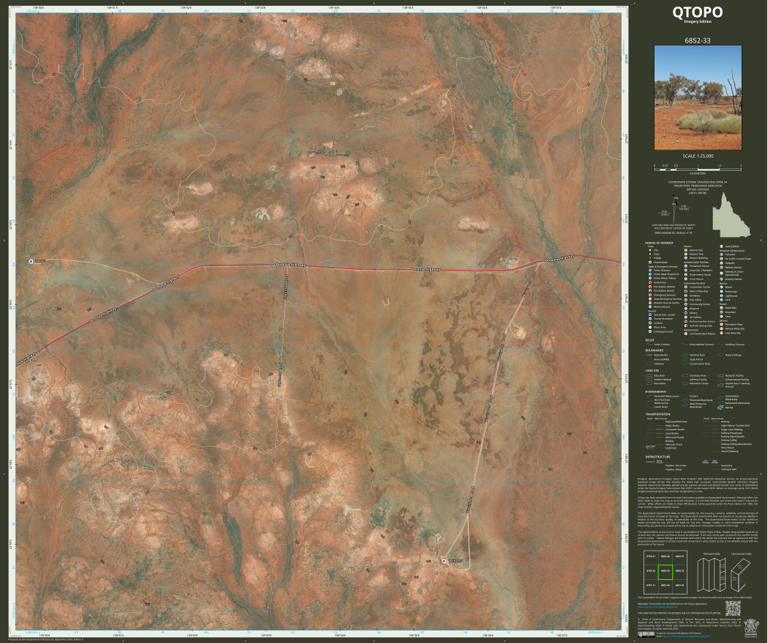
Task: Open the Creative Commons licence URL
Action: [685, 636]
